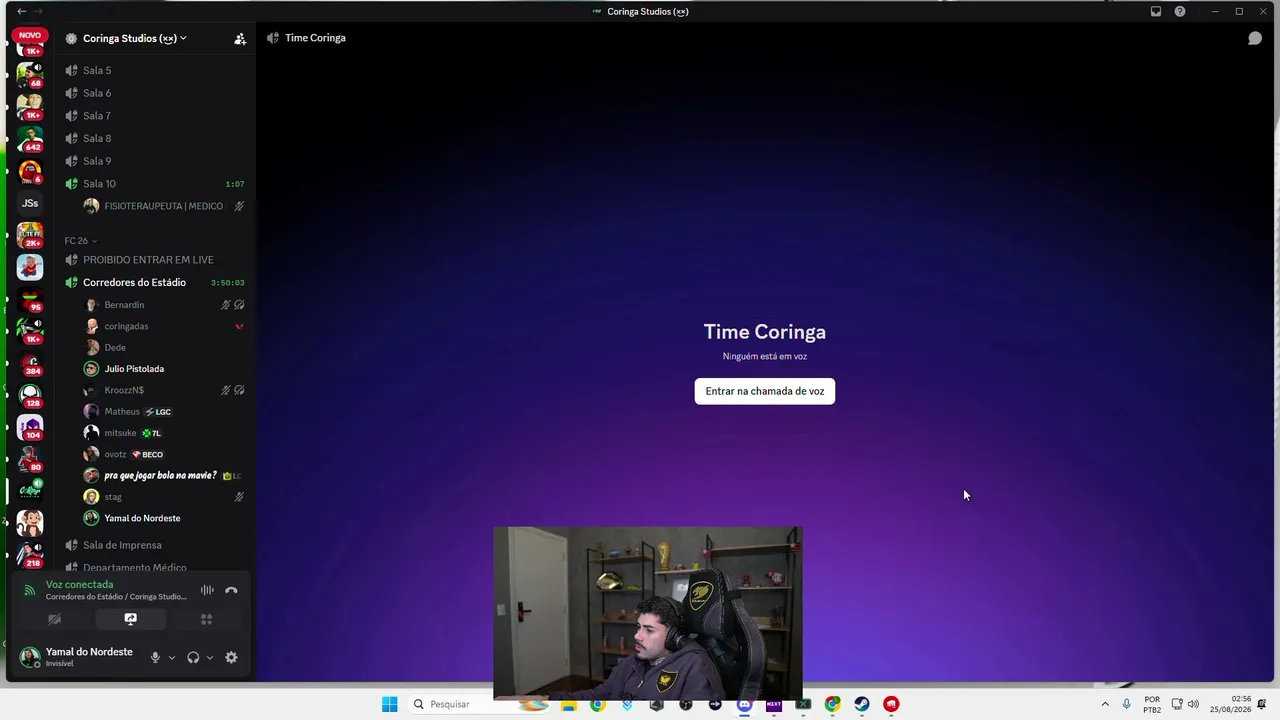Screen dimensions: 1280x720
Task: Click the POR PTB2 keyboard language indicator
Action: [x=1152, y=704]
